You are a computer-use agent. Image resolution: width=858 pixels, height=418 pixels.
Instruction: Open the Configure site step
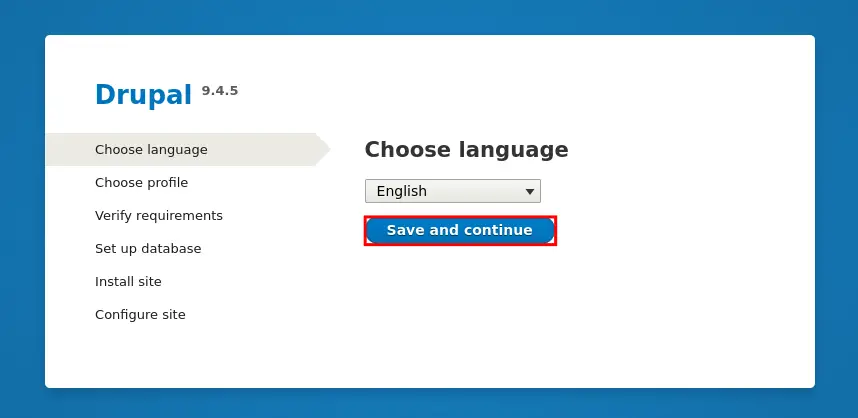(140, 315)
